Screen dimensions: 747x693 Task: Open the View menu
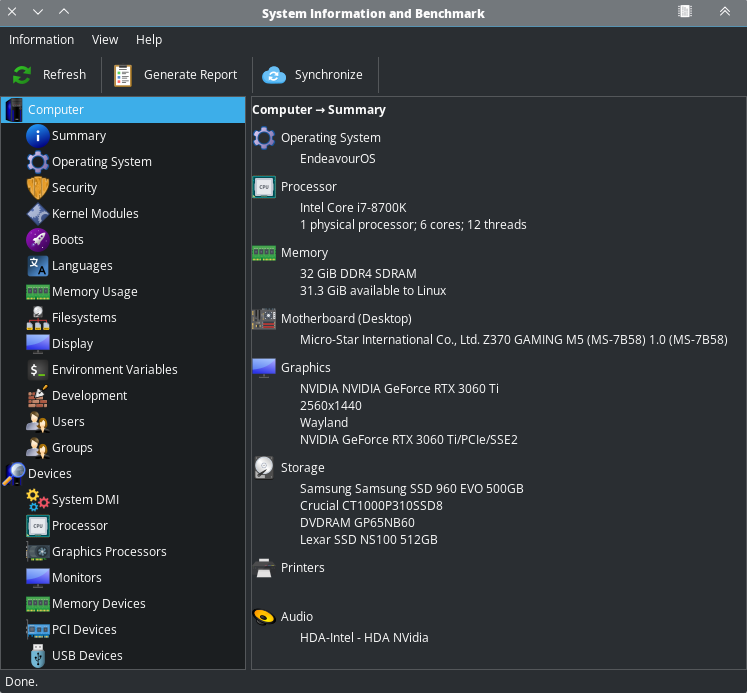(x=105, y=40)
